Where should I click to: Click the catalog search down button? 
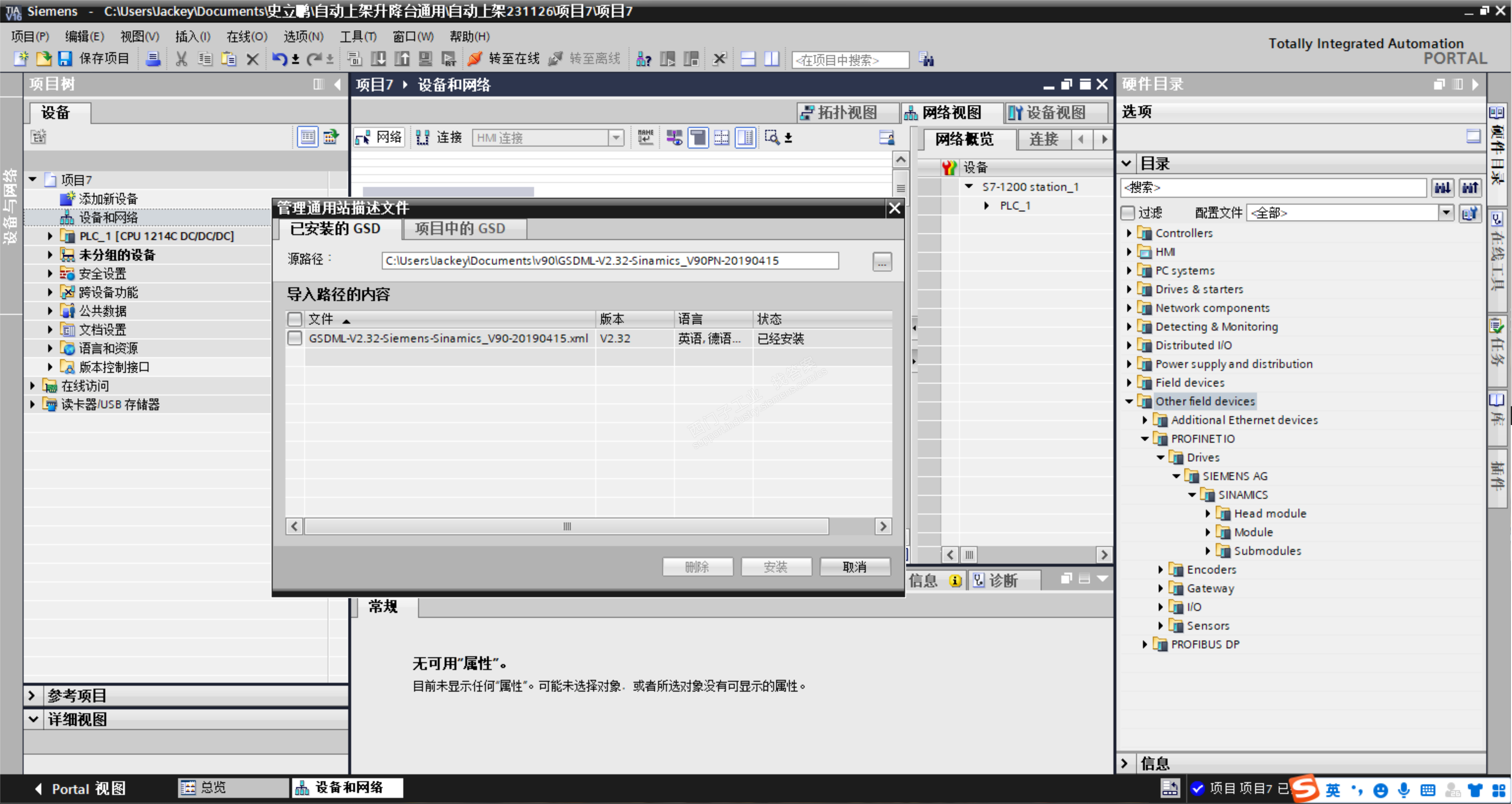pos(1442,187)
